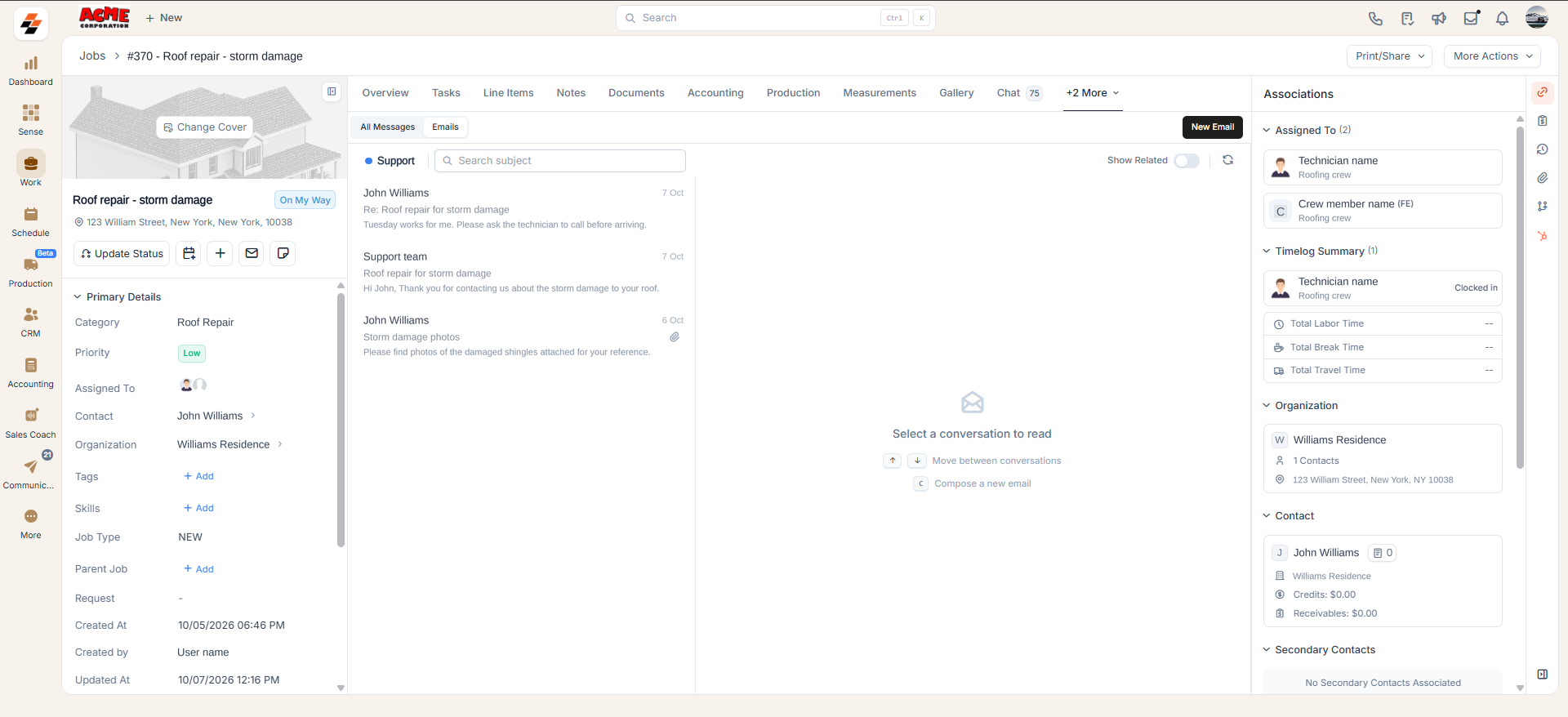The width and height of the screenshot is (1568, 717).
Task: Open the attachments paperclip in right rail
Action: [1542, 178]
